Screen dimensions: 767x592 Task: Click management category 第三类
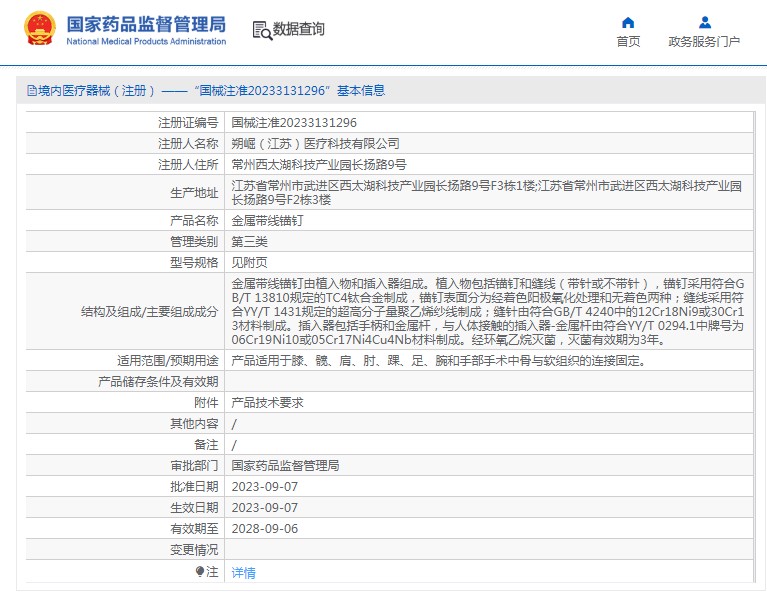(249, 242)
